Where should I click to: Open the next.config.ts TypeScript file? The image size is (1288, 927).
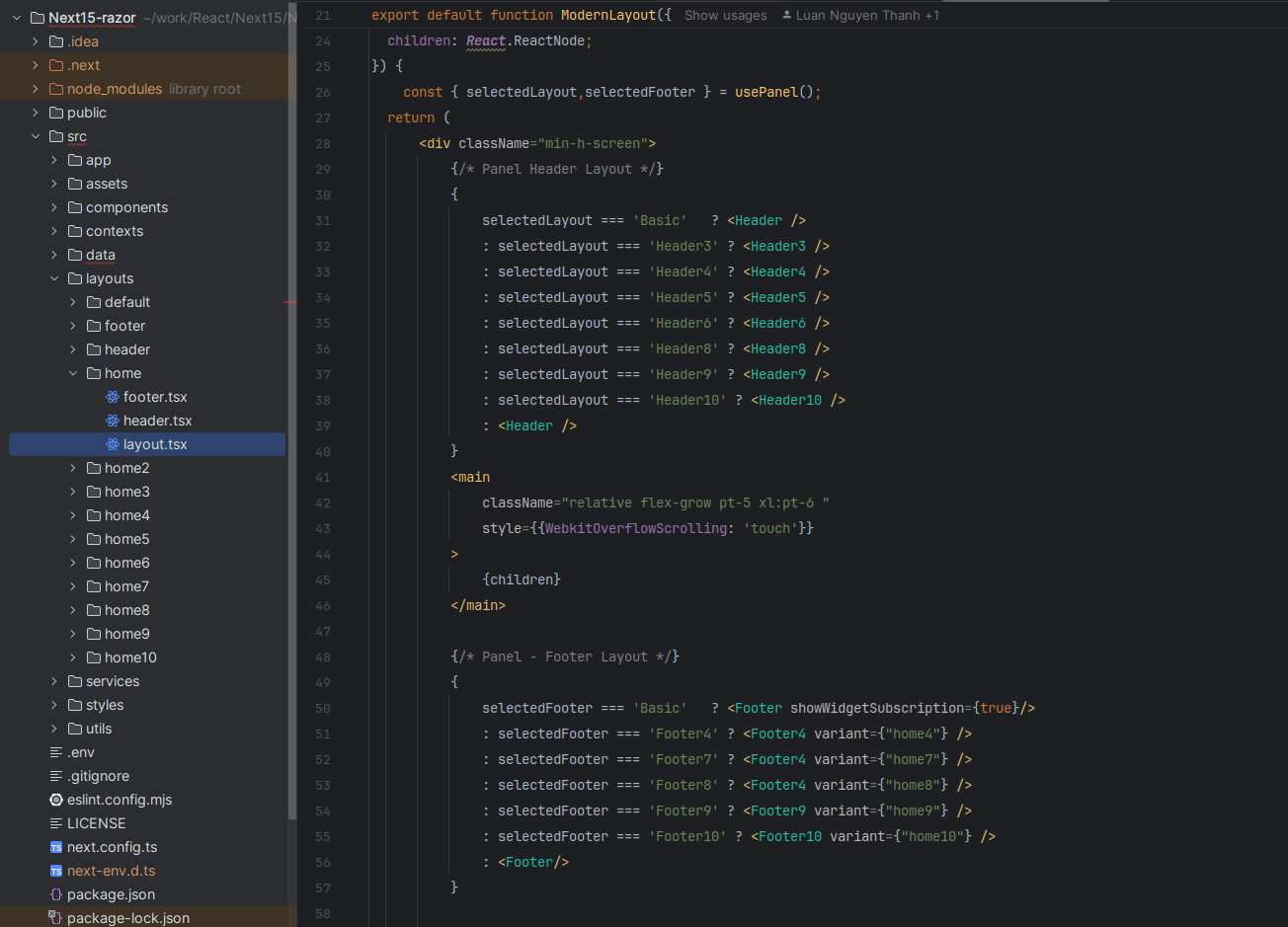pos(112,847)
